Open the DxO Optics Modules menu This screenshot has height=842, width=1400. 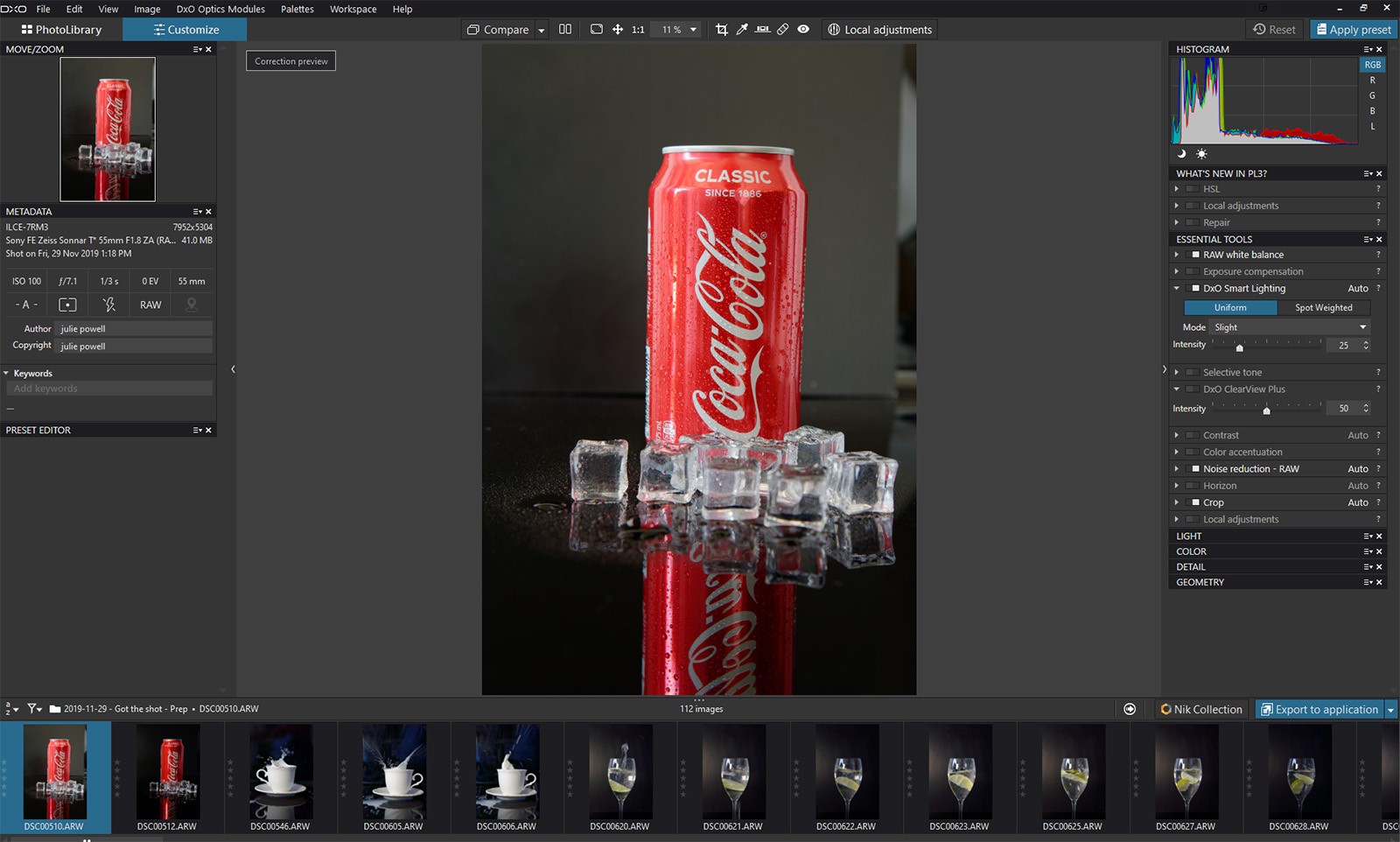(220, 9)
